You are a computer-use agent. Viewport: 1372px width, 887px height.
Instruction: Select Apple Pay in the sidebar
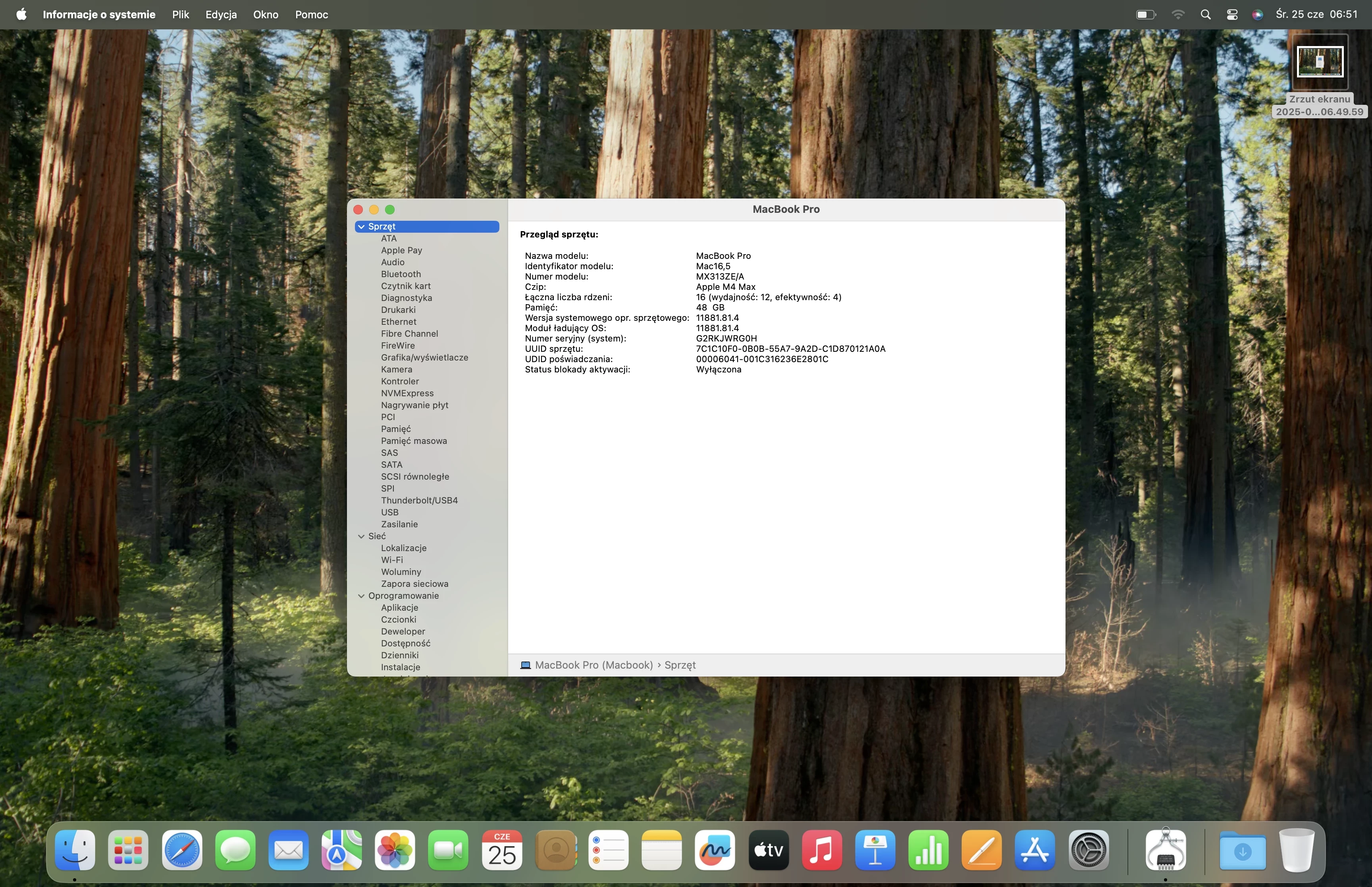[x=401, y=250]
